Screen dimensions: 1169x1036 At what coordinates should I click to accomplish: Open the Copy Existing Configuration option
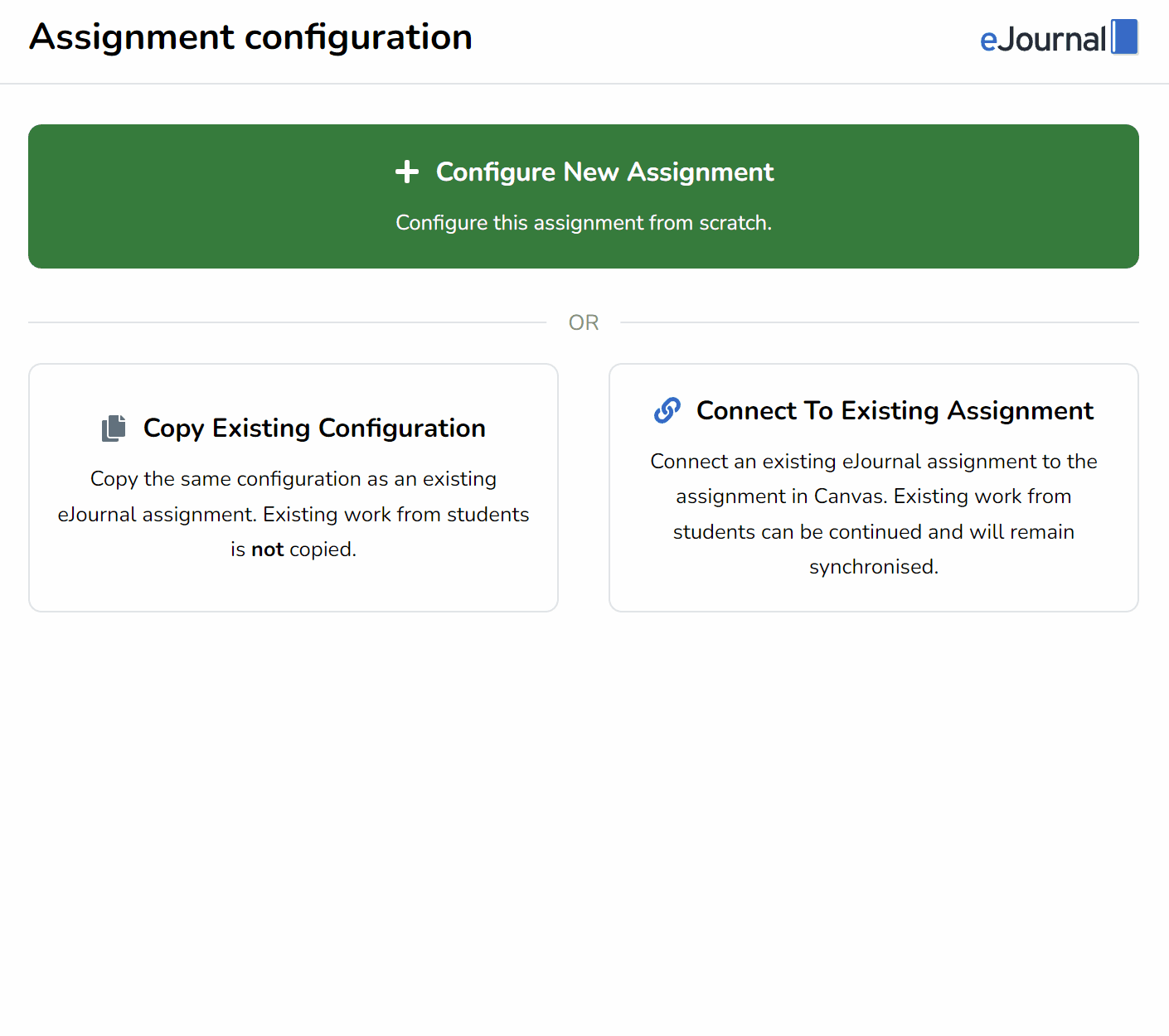tap(293, 487)
